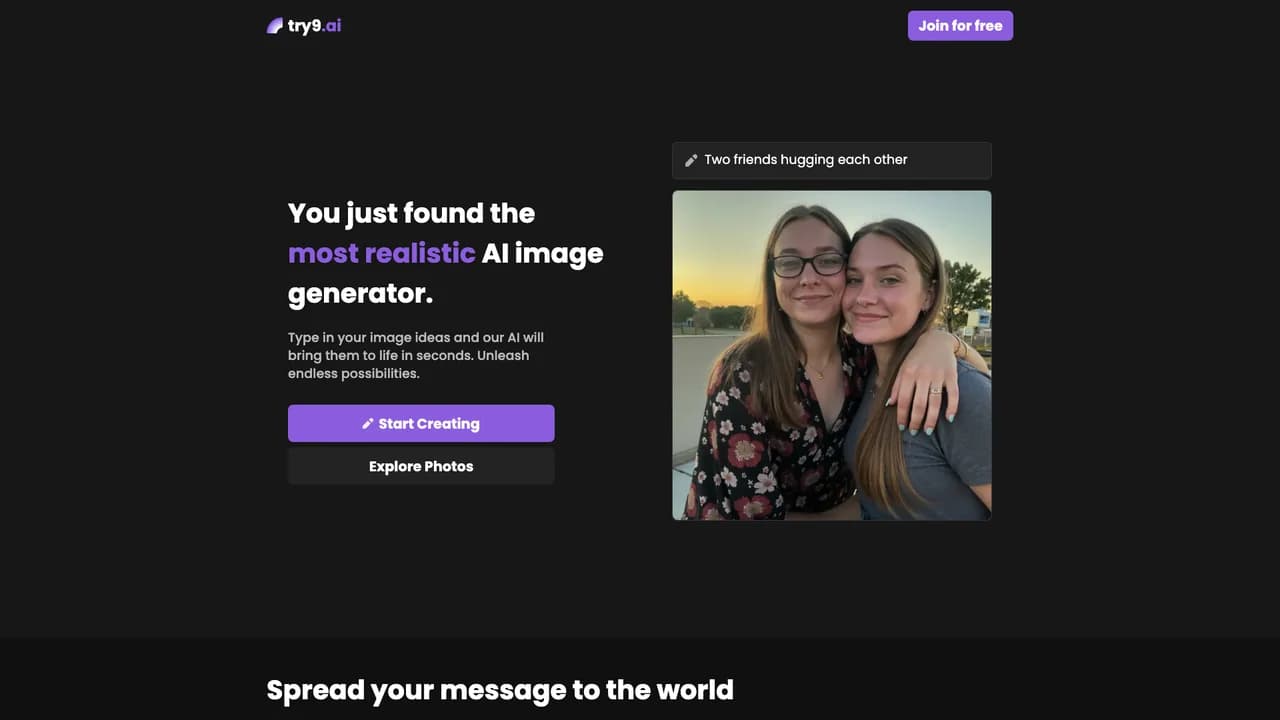Click the pencil icon in the prompt box

(x=691, y=160)
